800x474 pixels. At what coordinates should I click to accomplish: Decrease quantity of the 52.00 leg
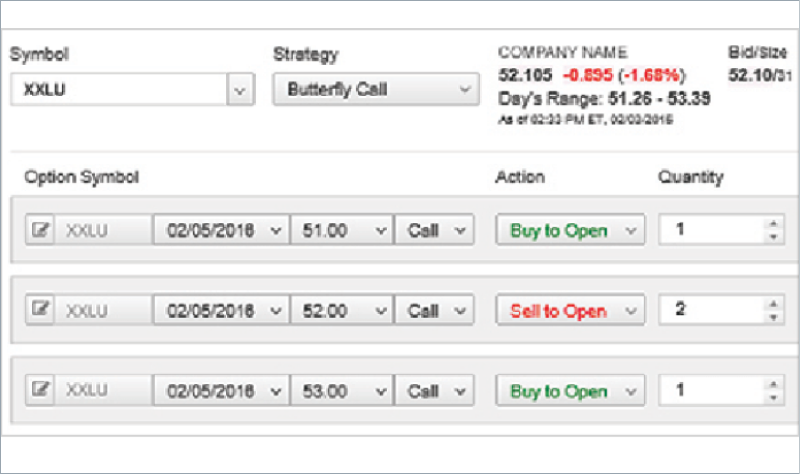click(771, 317)
